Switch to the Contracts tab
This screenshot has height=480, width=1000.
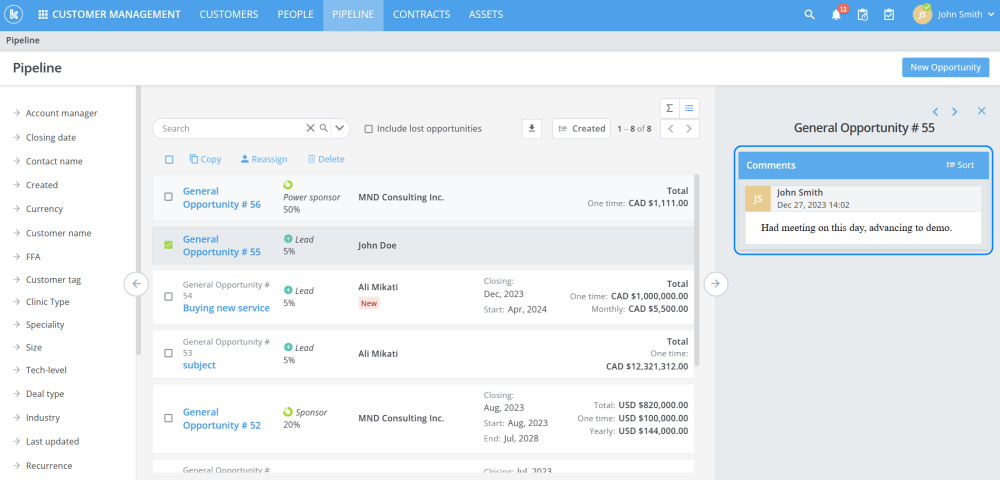point(422,15)
